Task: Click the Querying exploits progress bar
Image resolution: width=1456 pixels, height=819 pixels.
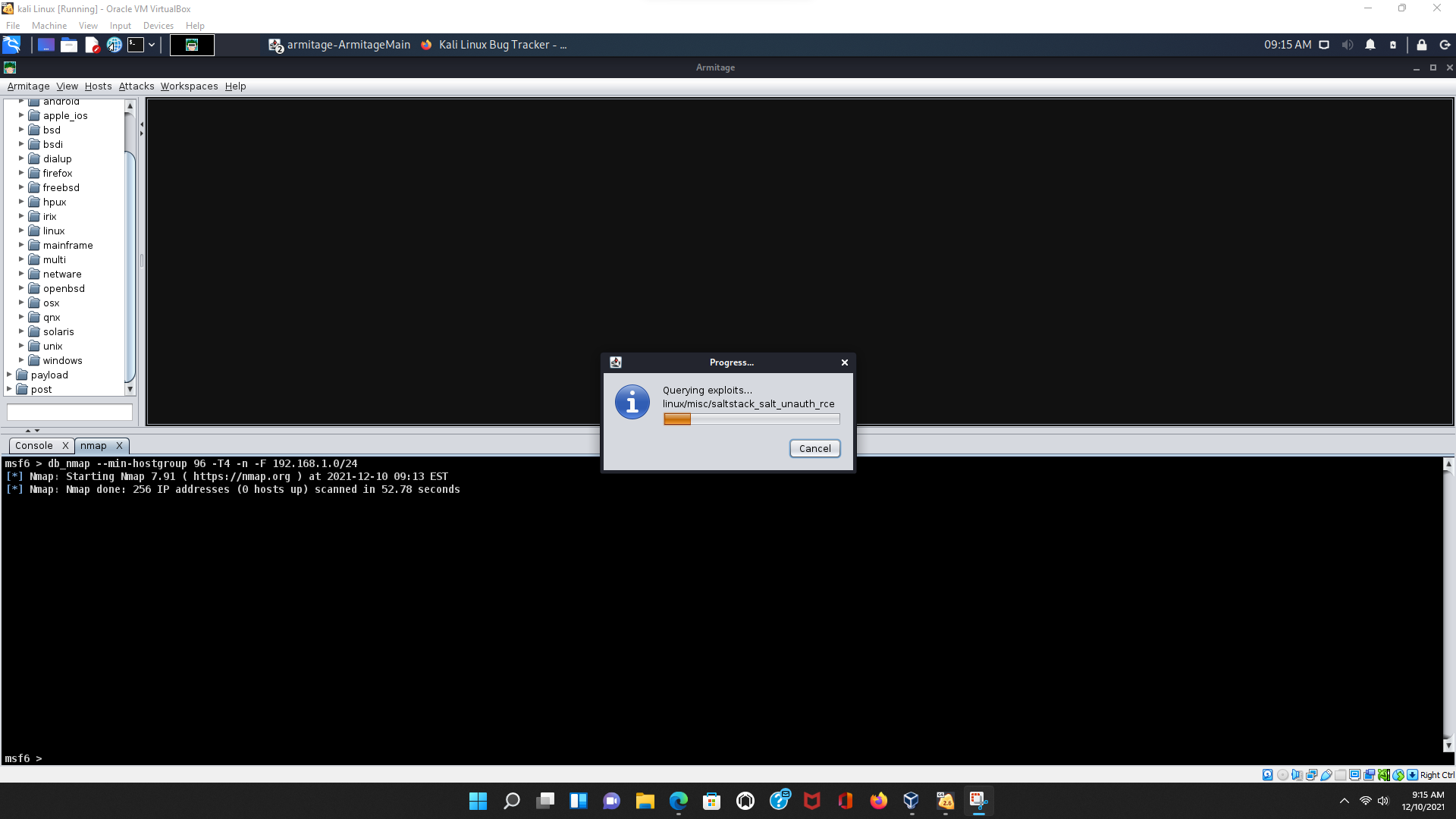Action: click(751, 419)
